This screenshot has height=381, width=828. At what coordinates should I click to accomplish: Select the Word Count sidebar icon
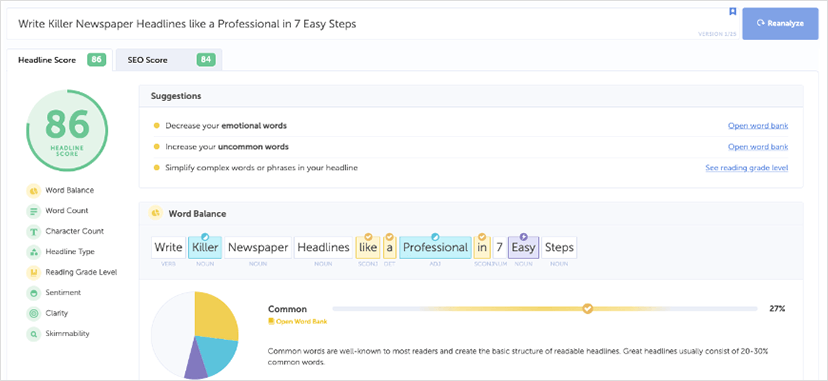pos(33,211)
